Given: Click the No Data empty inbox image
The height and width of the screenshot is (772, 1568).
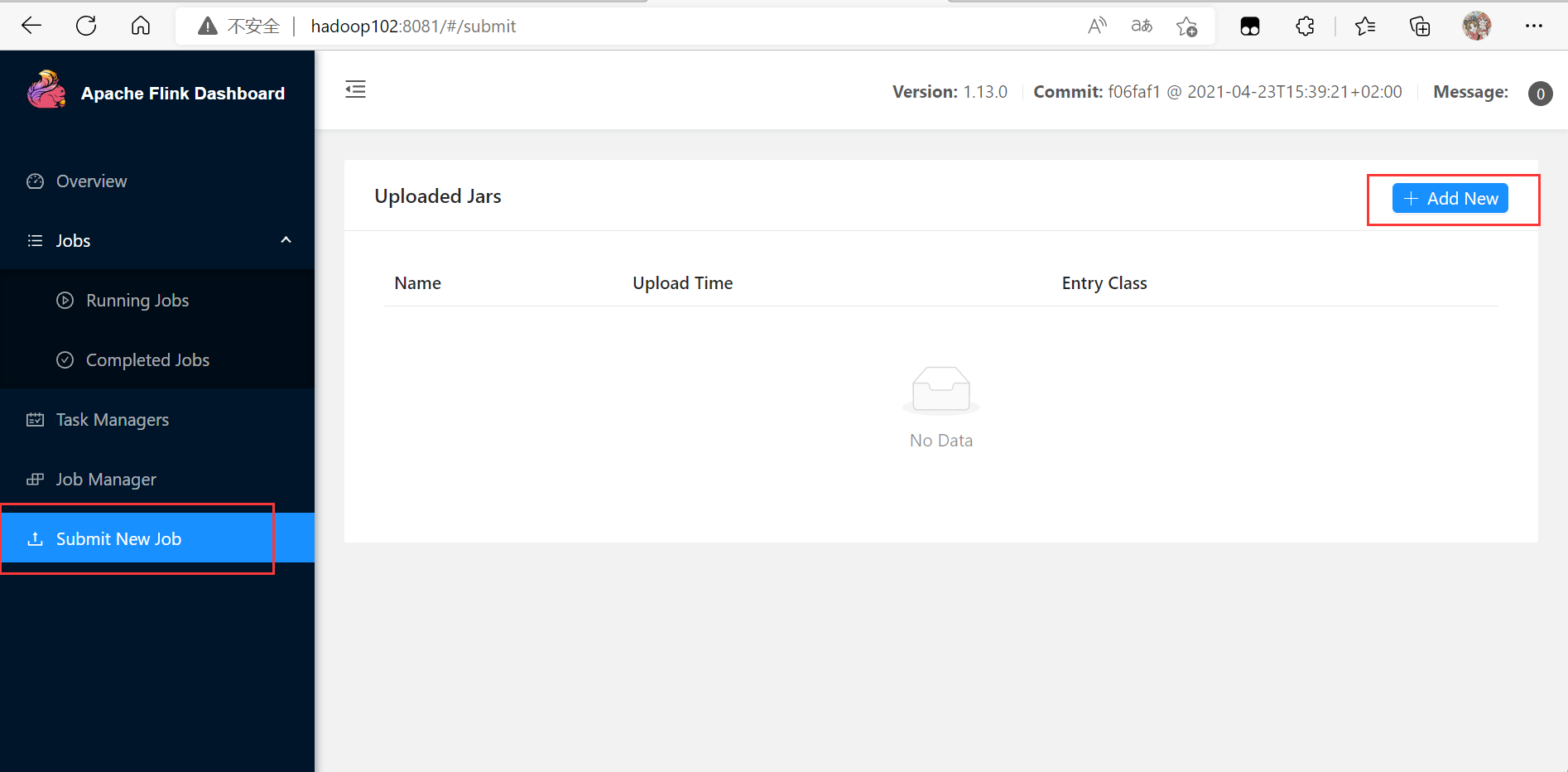Looking at the screenshot, I should click(x=941, y=389).
